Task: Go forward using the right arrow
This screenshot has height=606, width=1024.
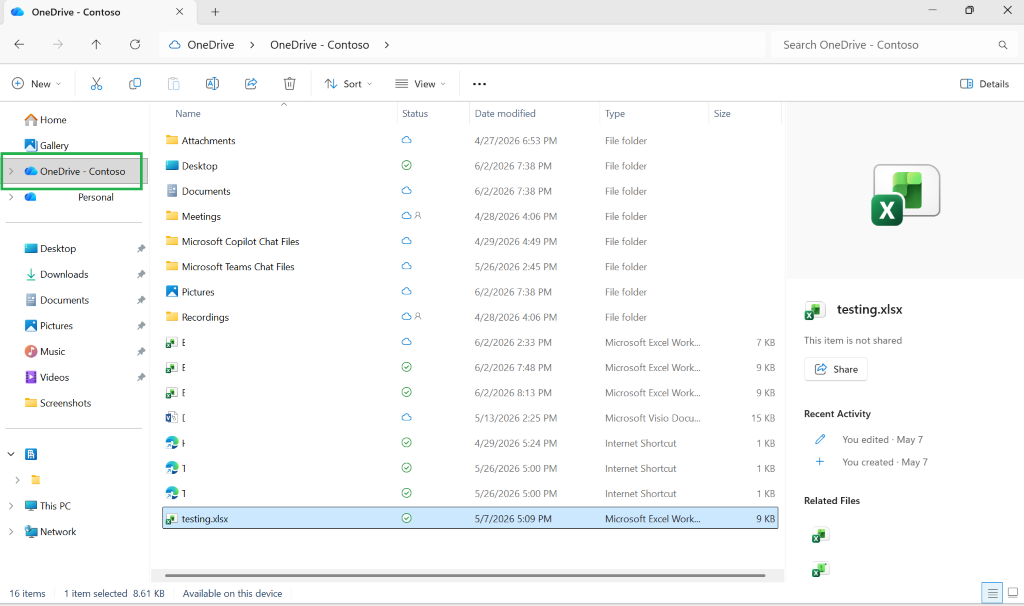Action: click(x=57, y=44)
